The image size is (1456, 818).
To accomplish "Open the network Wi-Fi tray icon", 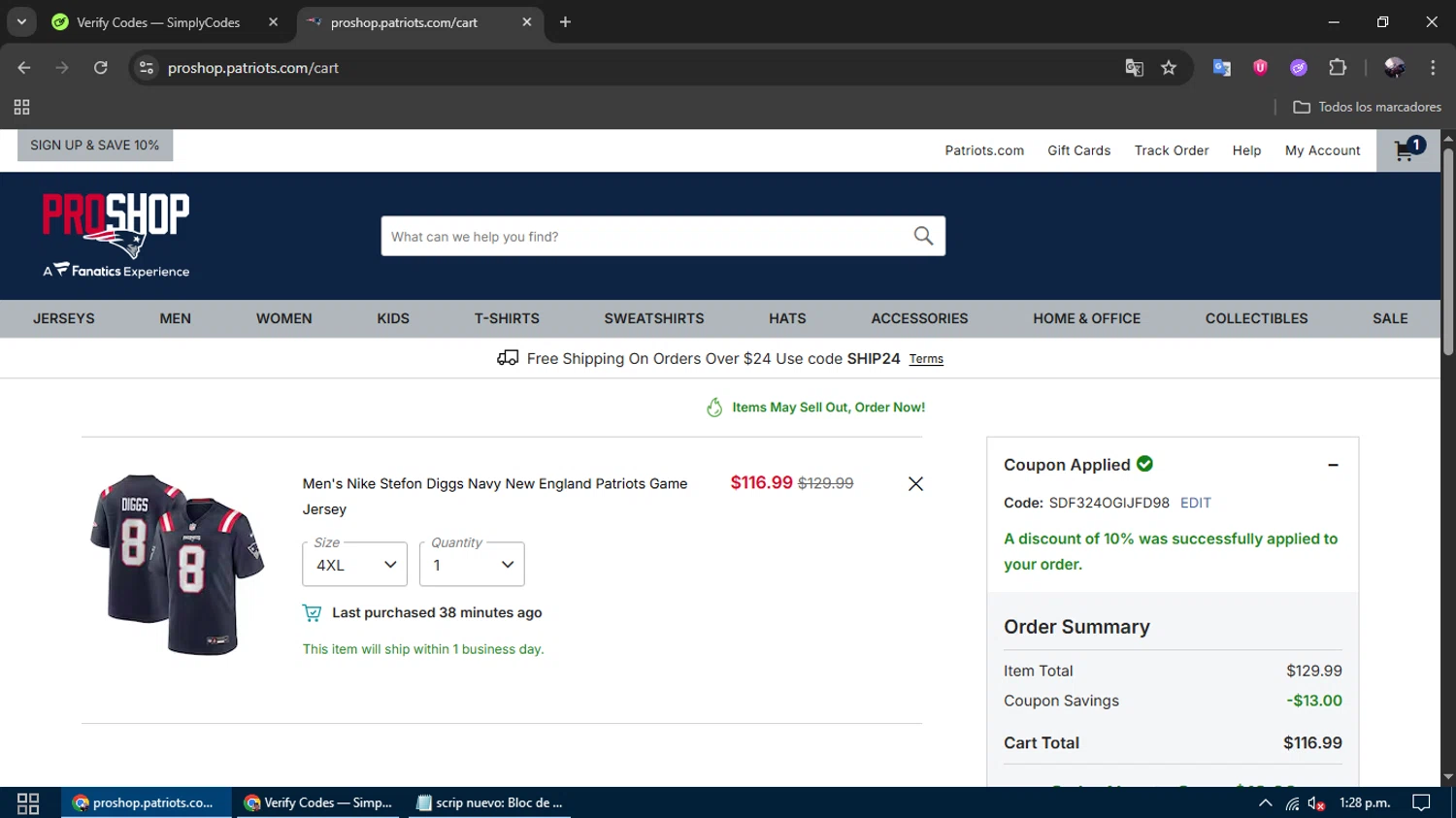I will tap(1292, 803).
